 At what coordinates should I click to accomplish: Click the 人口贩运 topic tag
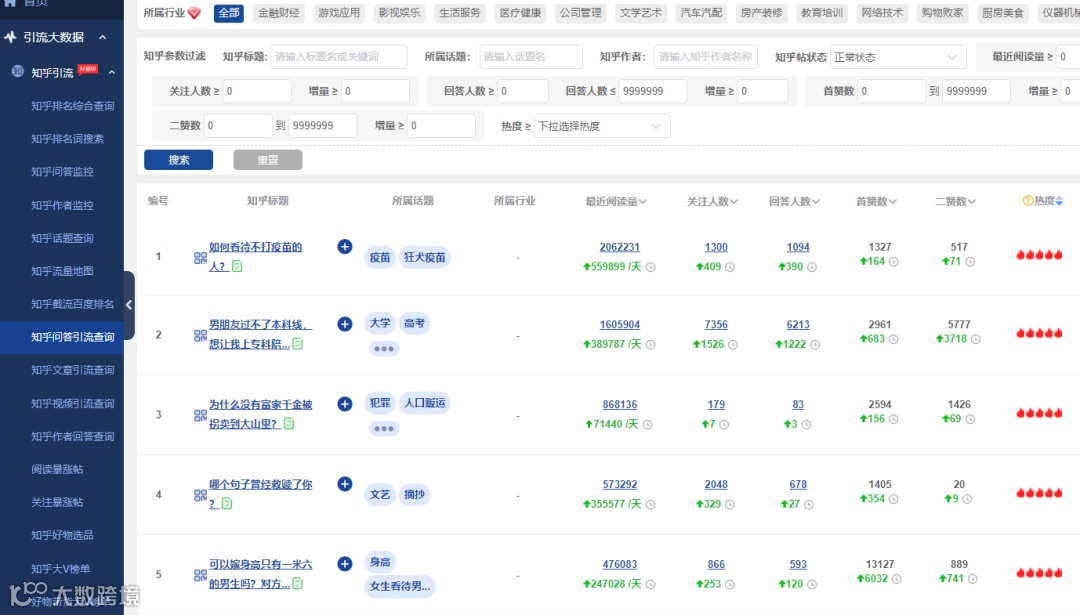(424, 403)
